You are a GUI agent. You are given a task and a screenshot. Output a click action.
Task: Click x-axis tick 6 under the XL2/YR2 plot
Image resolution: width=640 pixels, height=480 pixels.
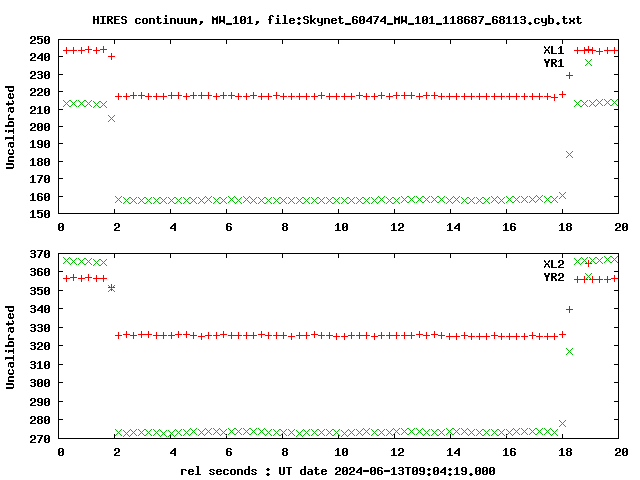click(229, 452)
